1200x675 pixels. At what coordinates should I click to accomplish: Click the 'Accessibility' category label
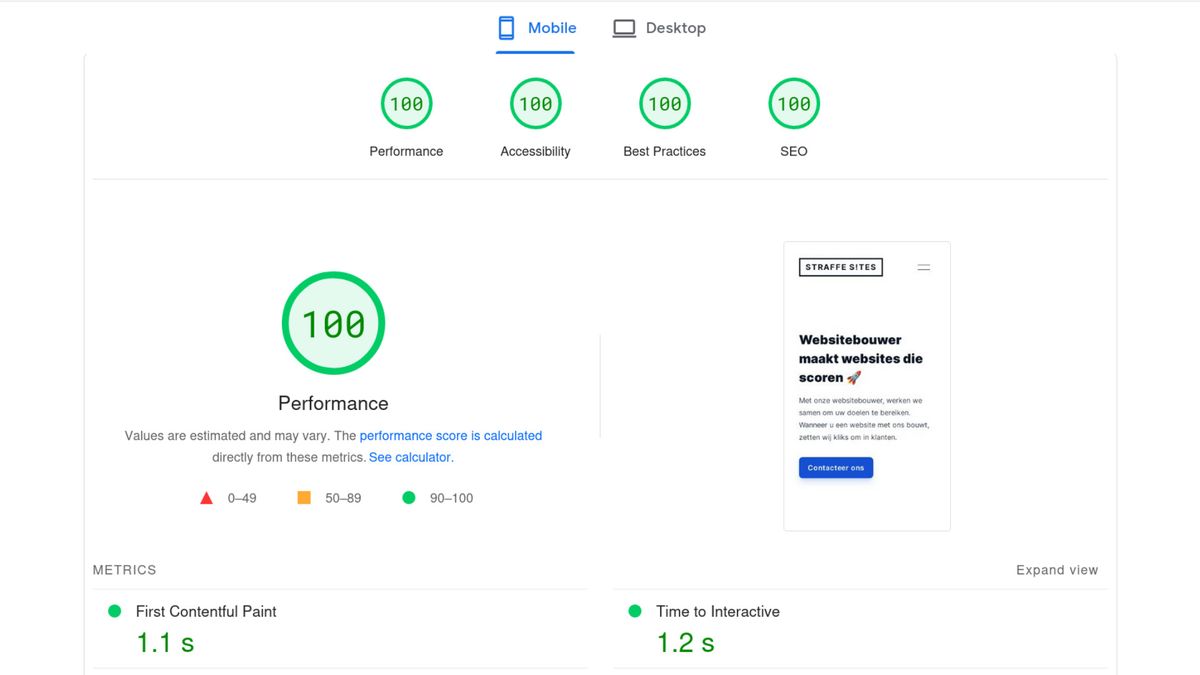pyautogui.click(x=535, y=151)
